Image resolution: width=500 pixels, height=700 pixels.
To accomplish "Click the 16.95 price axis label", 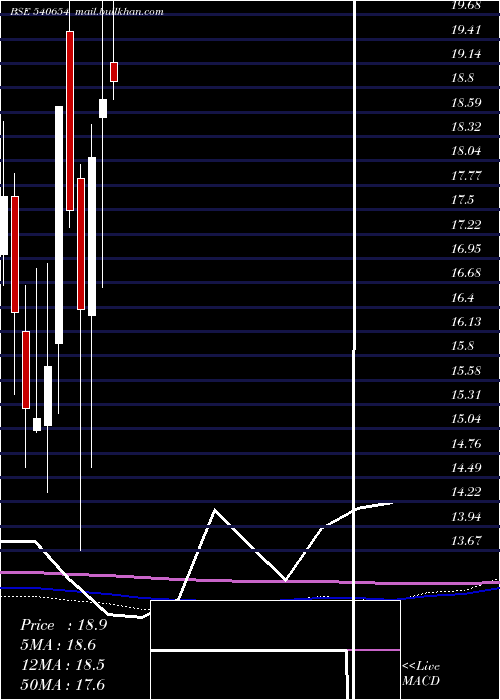I will click(x=466, y=248).
